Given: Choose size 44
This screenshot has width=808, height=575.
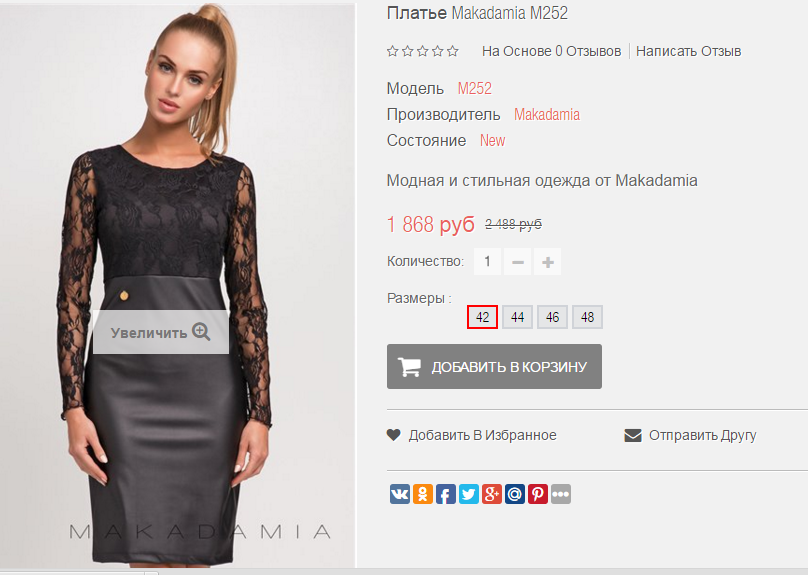Looking at the screenshot, I should 517,317.
